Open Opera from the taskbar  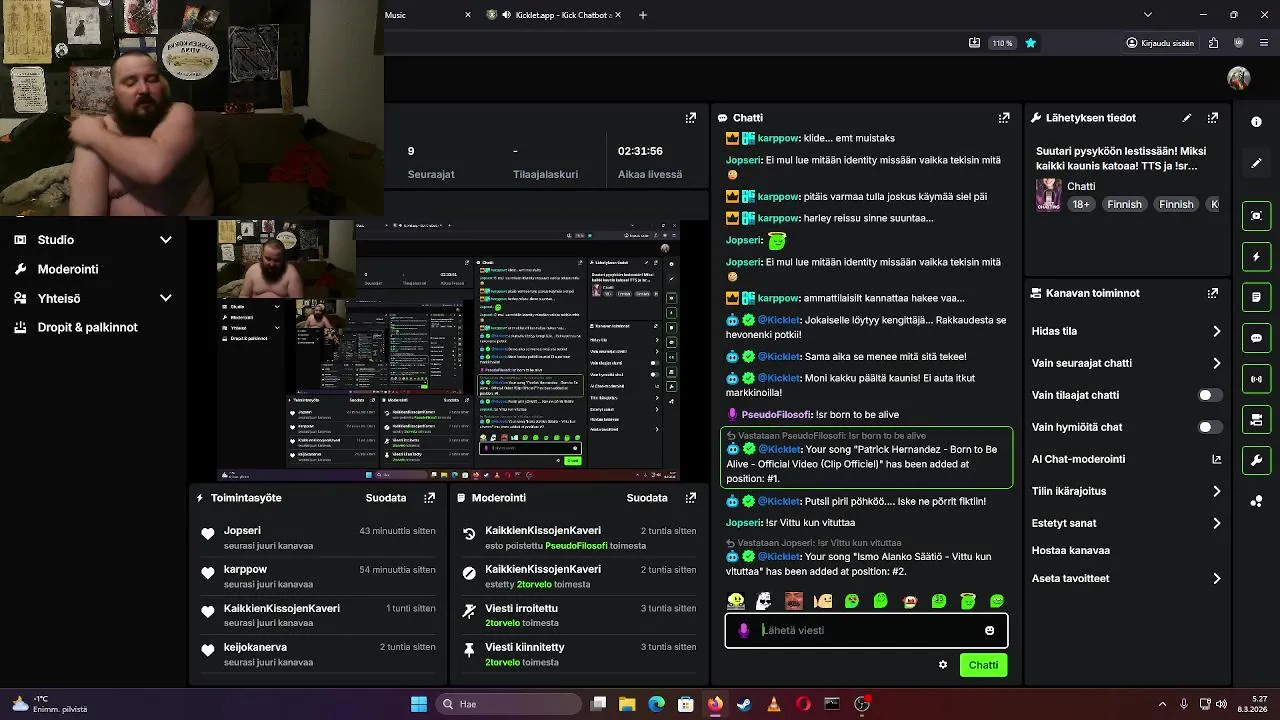click(803, 704)
